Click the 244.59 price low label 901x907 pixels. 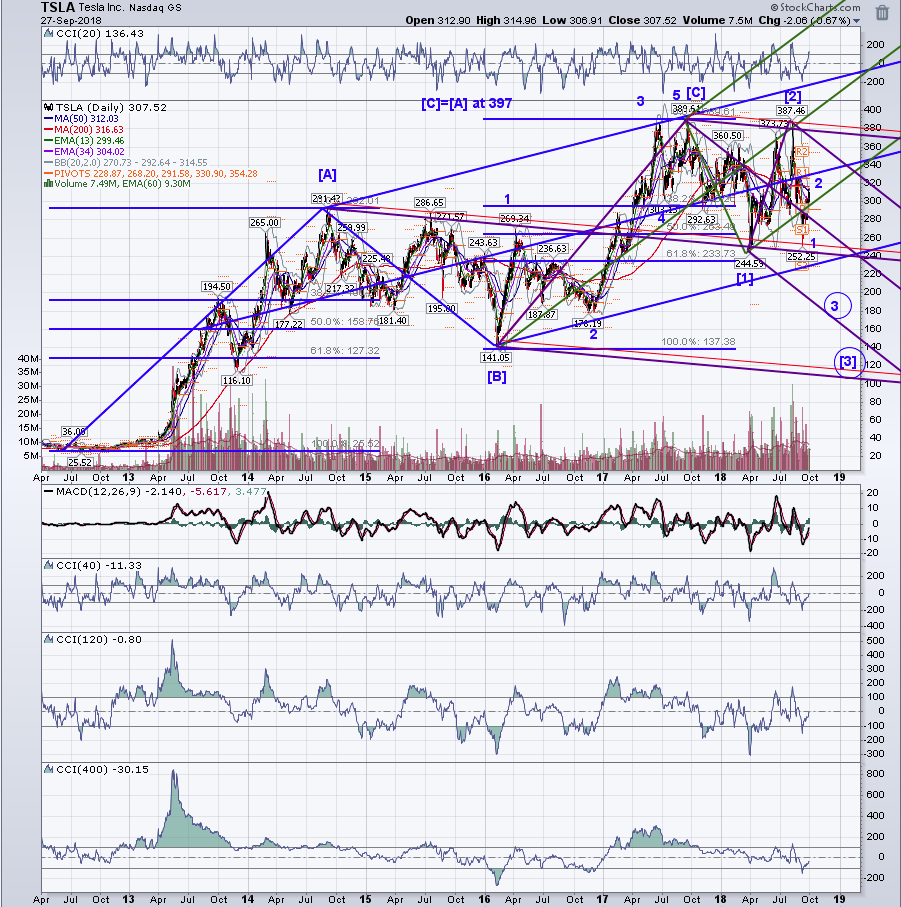pos(749,264)
